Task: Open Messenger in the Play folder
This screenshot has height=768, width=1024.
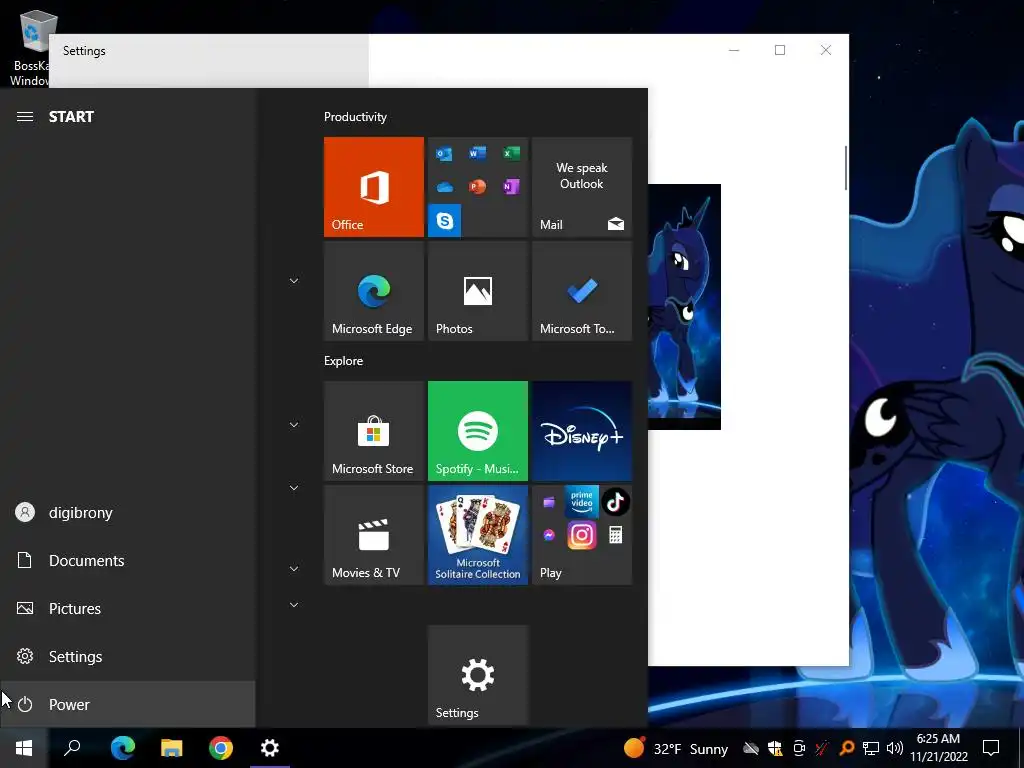Action: (x=549, y=536)
